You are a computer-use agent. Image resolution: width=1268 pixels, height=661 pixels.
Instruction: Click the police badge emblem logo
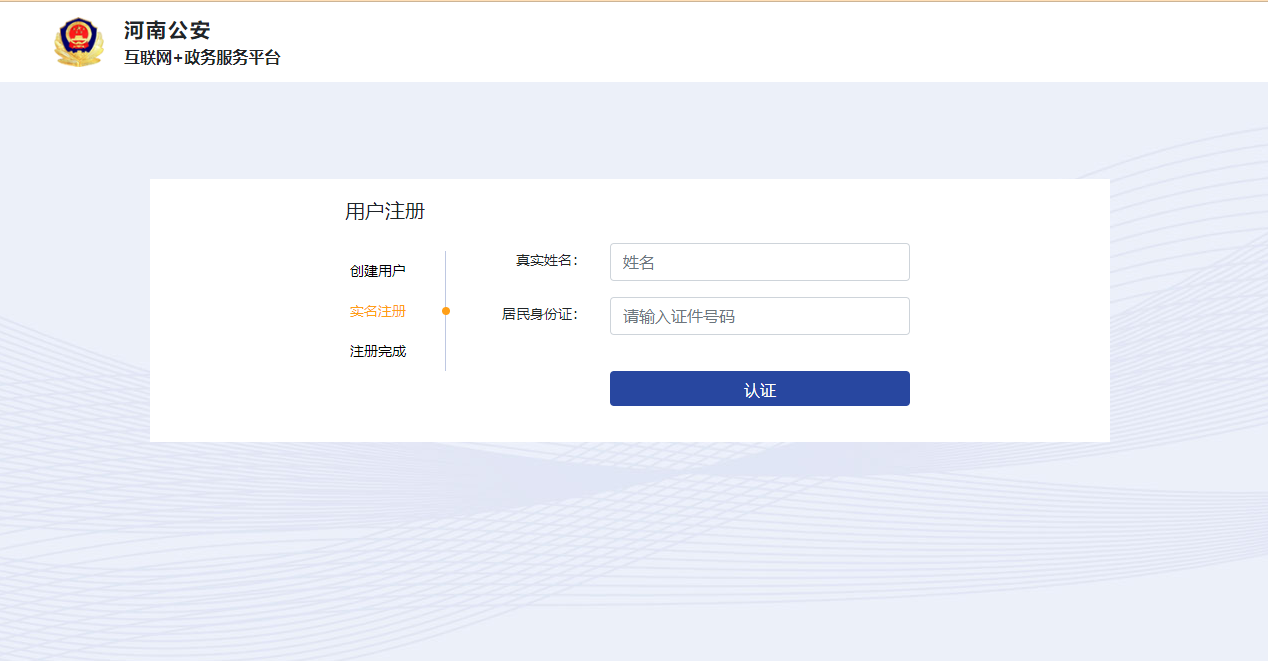tap(78, 42)
